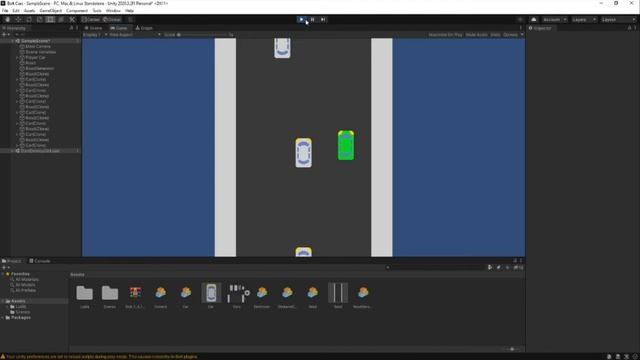640x360 pixels.
Task: Pause the running game
Action: [x=312, y=19]
